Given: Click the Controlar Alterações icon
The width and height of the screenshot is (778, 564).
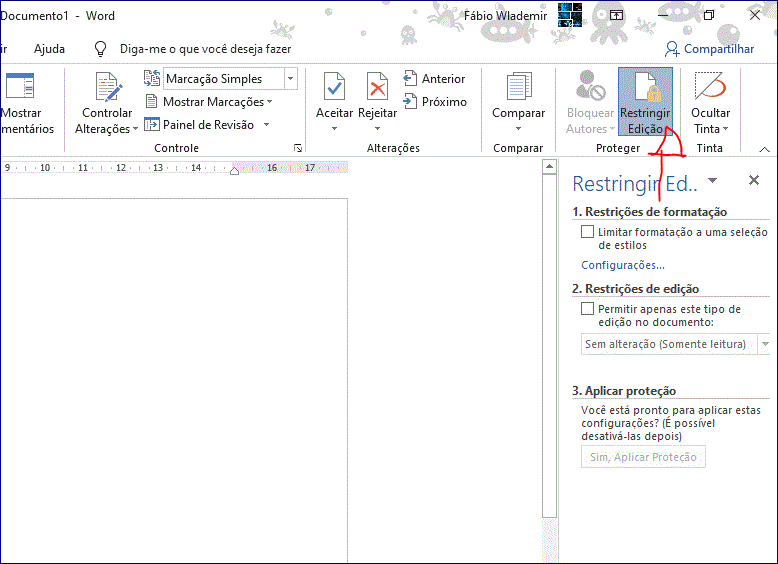Looking at the screenshot, I should click(x=108, y=87).
